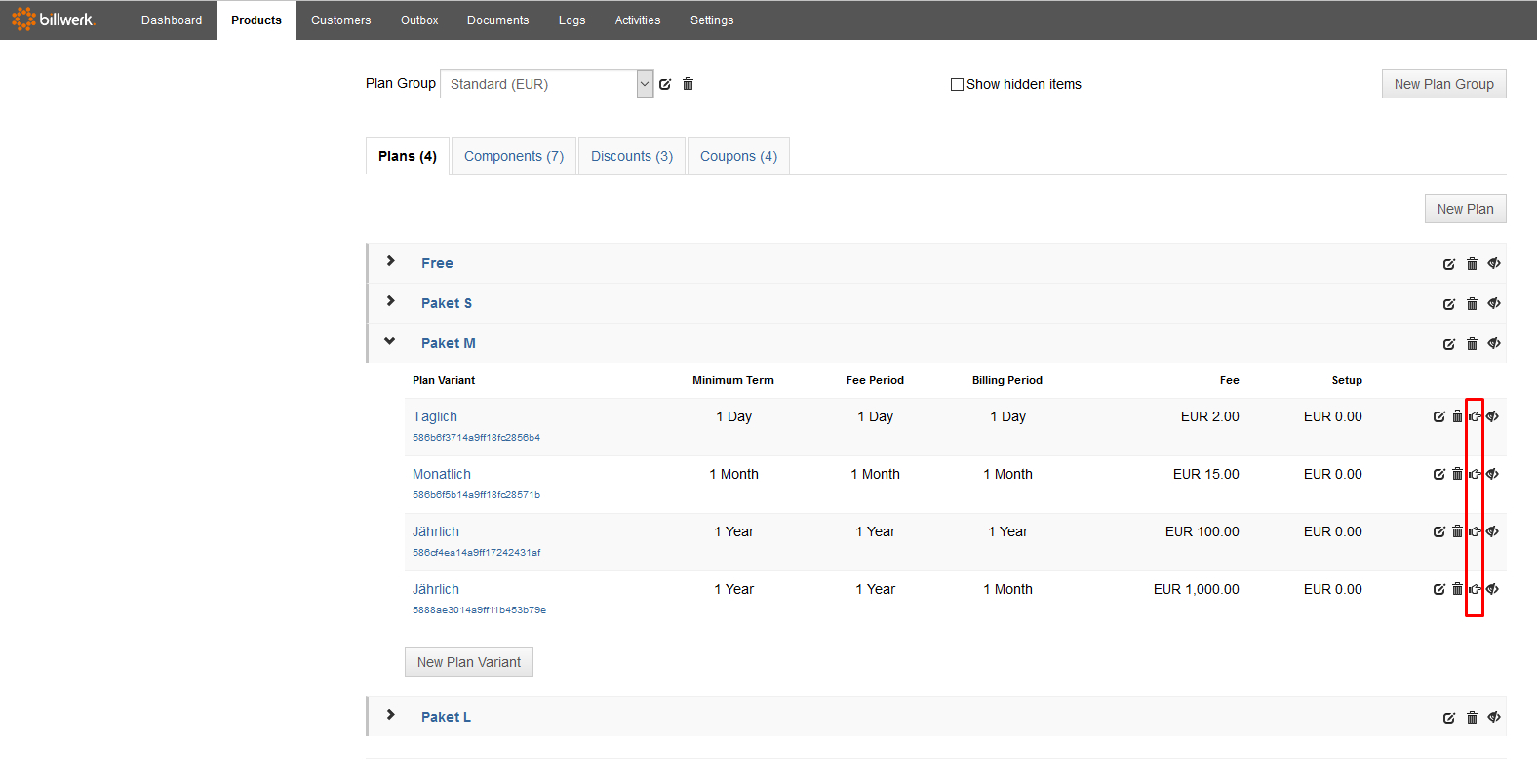This screenshot has width=1537, height=784.
Task: Open the Documents menu
Action: (x=498, y=20)
